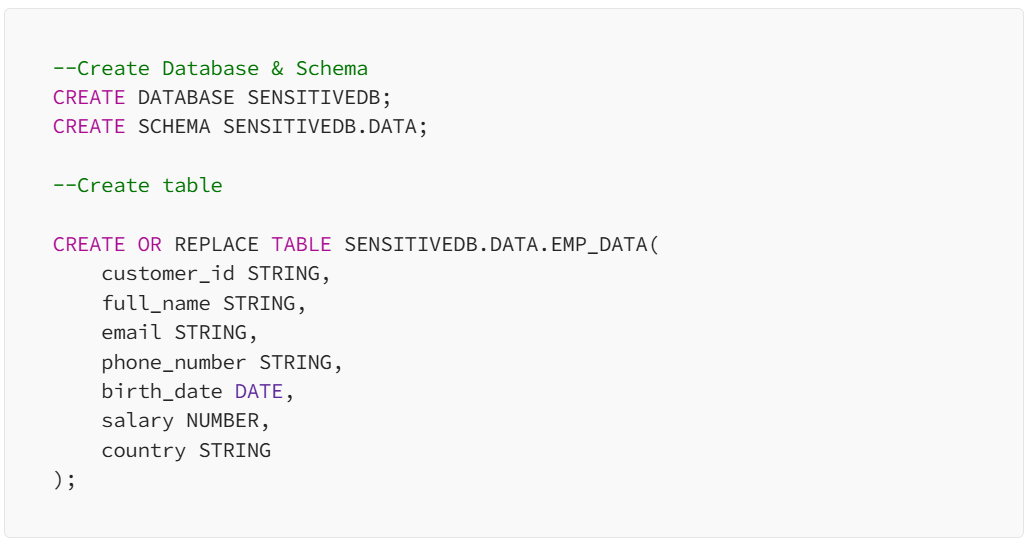Click the '--Create Database & Schema' comment

pos(210,69)
